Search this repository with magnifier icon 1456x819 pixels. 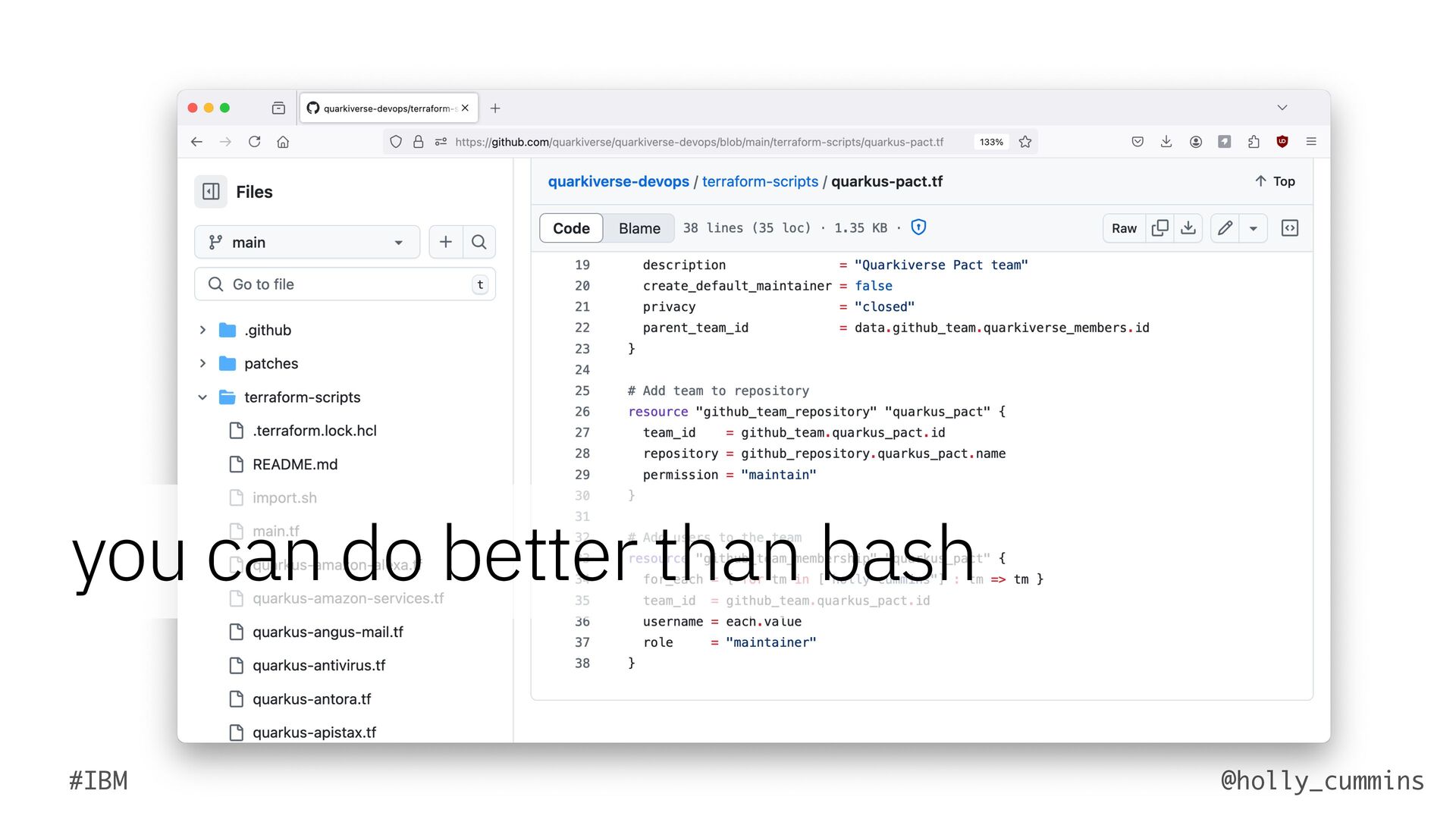pos(479,242)
